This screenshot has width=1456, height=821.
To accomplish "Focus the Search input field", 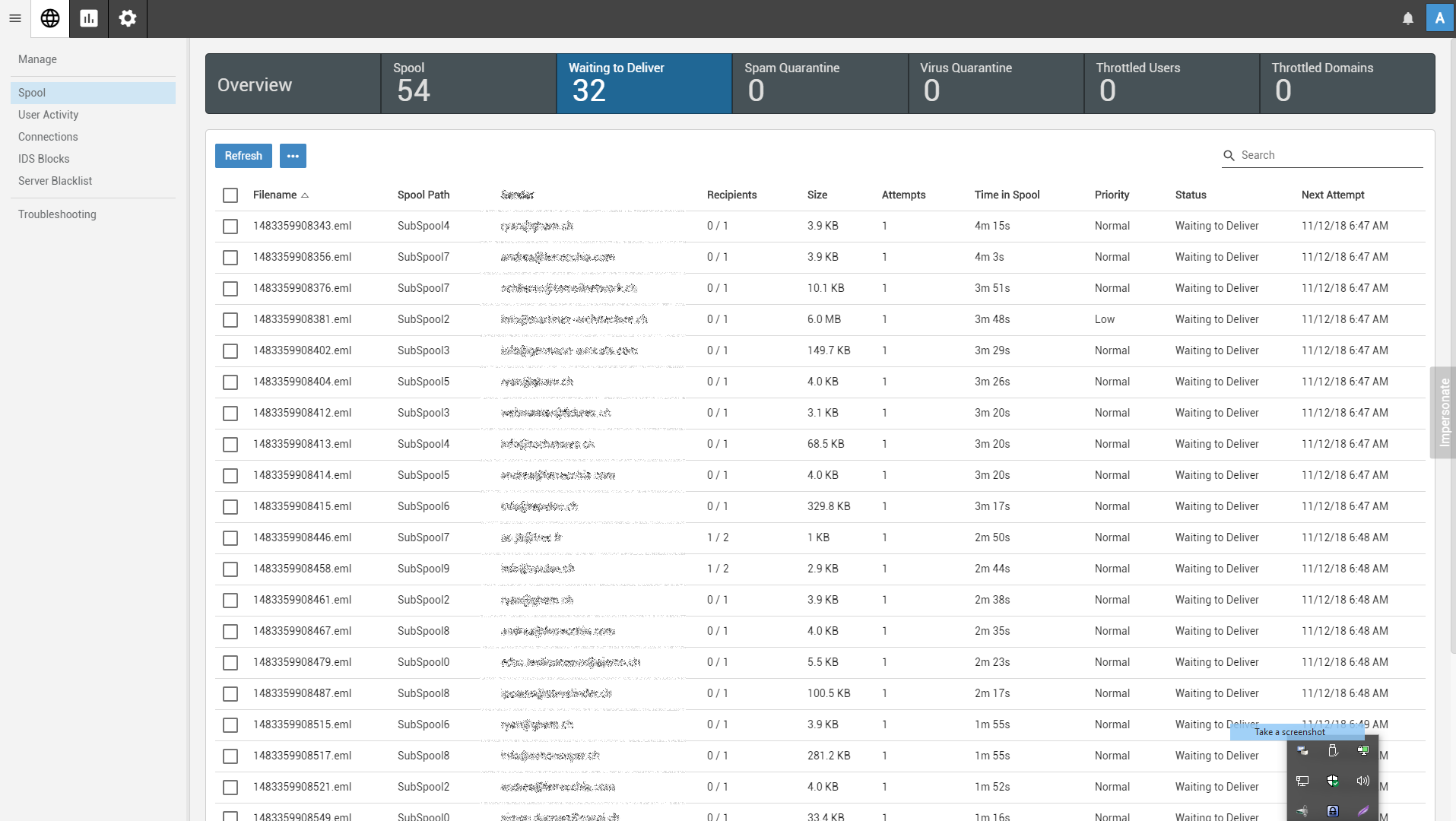I will [x=1330, y=155].
